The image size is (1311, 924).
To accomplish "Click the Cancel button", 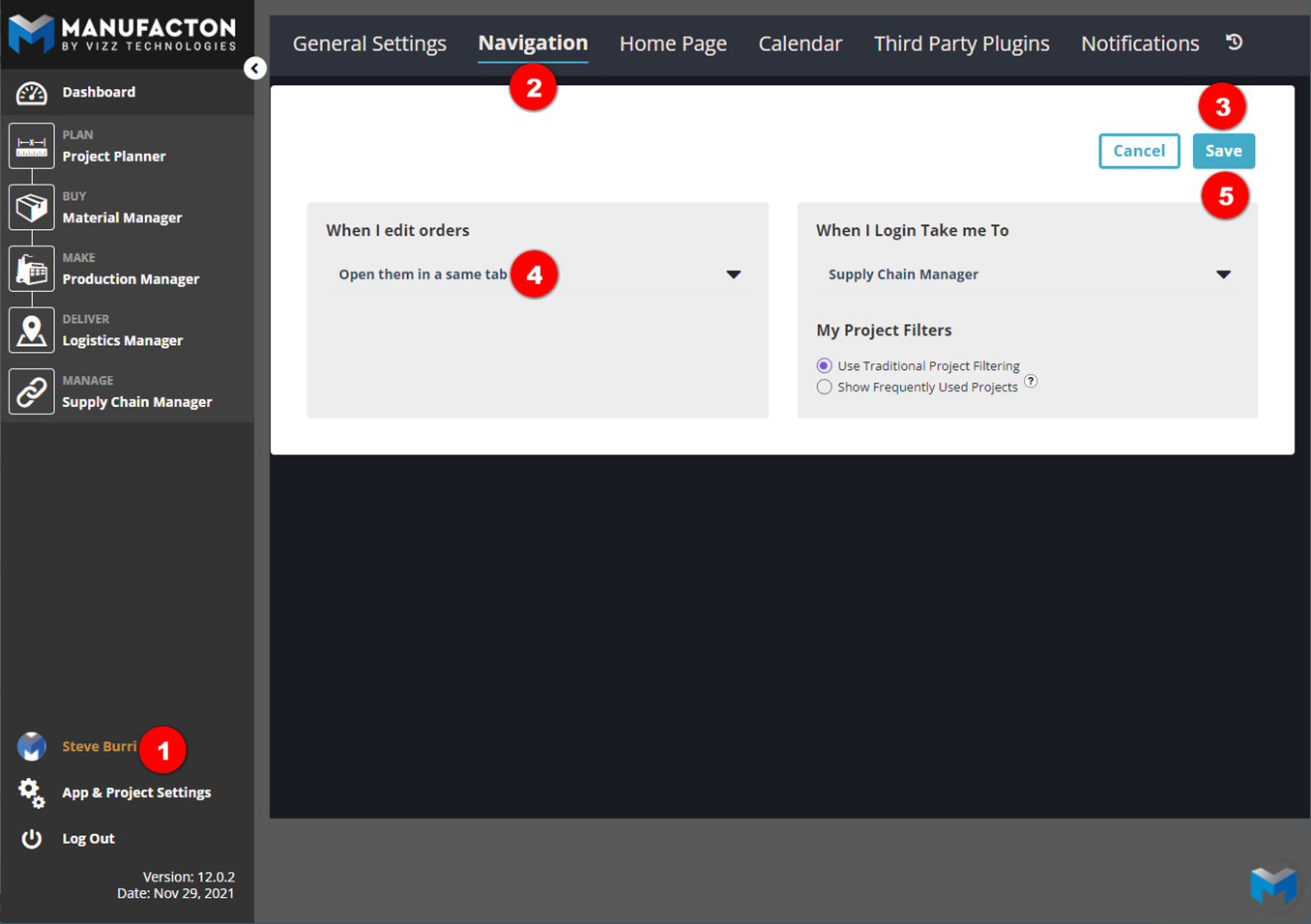I will [x=1139, y=151].
